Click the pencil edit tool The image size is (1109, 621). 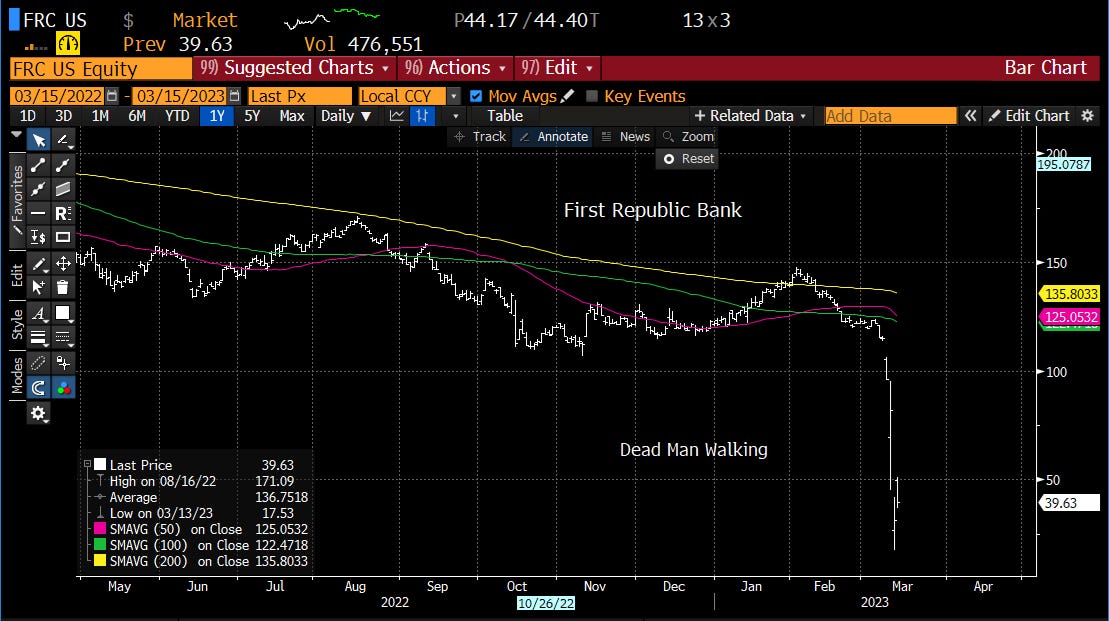coord(39,264)
